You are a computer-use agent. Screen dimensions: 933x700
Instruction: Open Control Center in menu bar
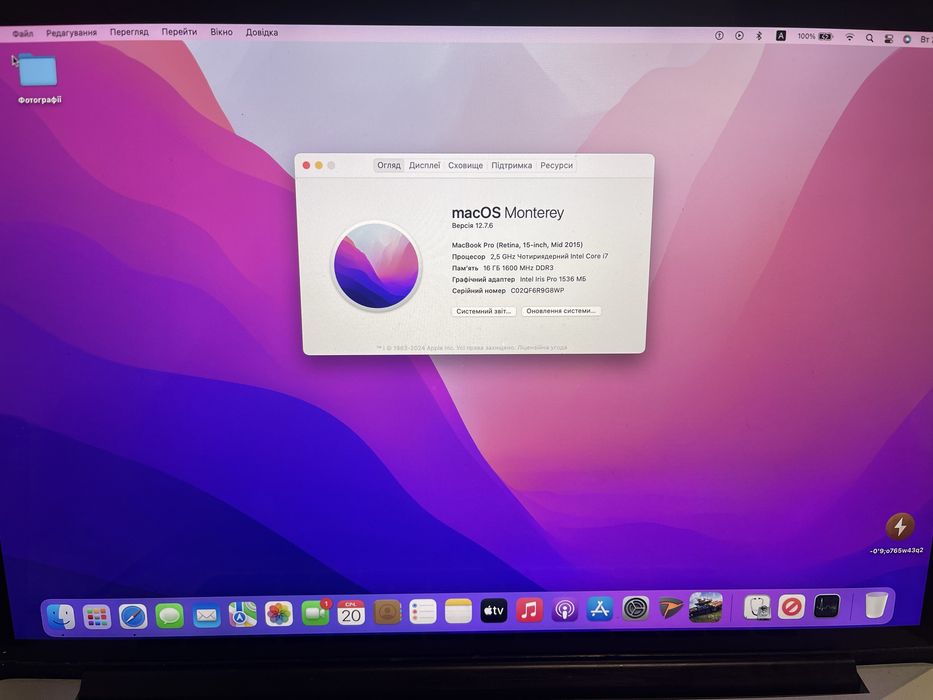(x=888, y=39)
